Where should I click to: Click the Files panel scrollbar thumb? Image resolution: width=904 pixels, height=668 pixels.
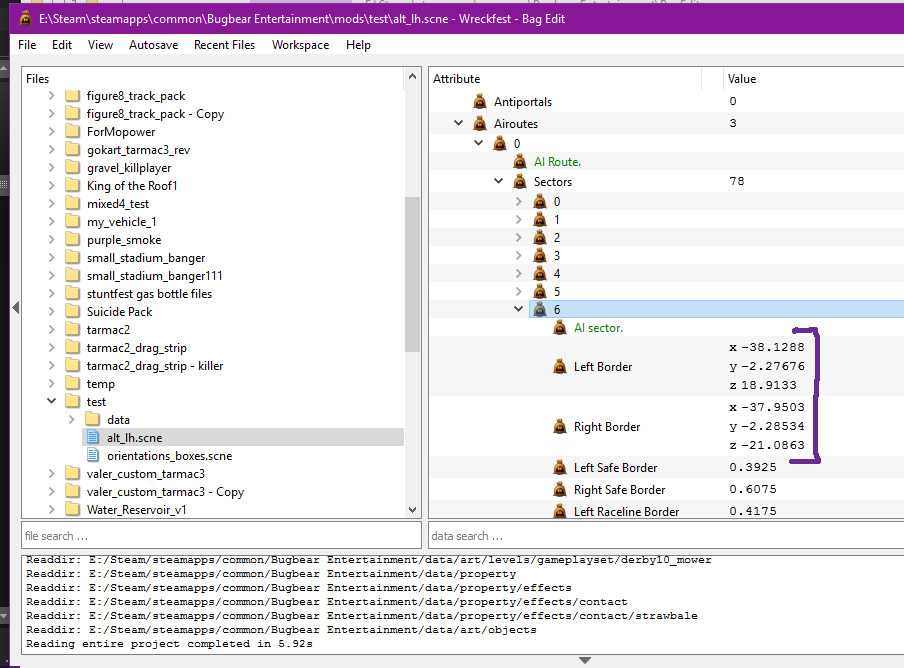pyautogui.click(x=412, y=274)
